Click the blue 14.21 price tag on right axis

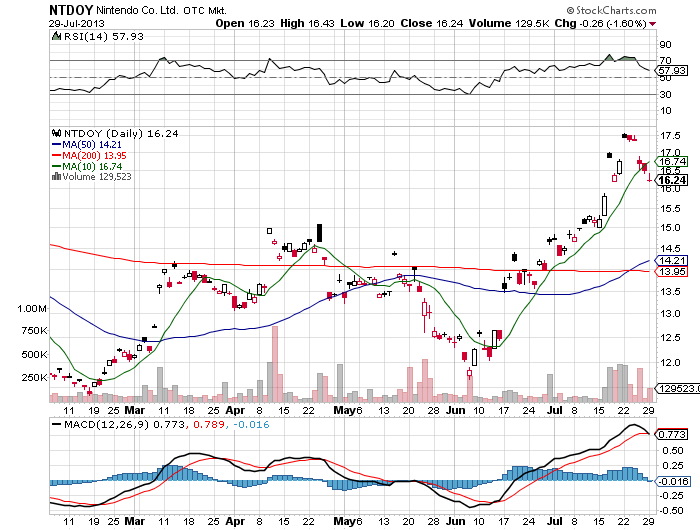click(672, 260)
